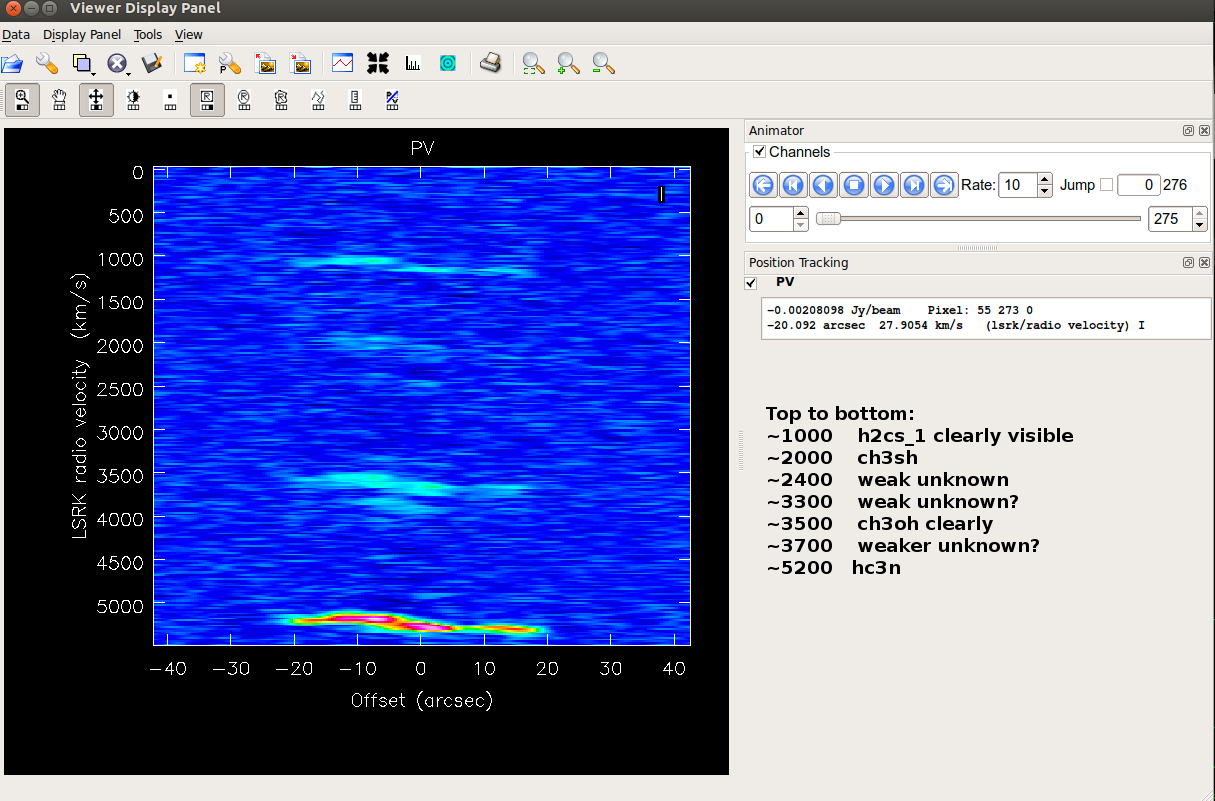The width and height of the screenshot is (1215, 801).
Task: Select the rectangle region mouse tool
Action: coord(207,100)
